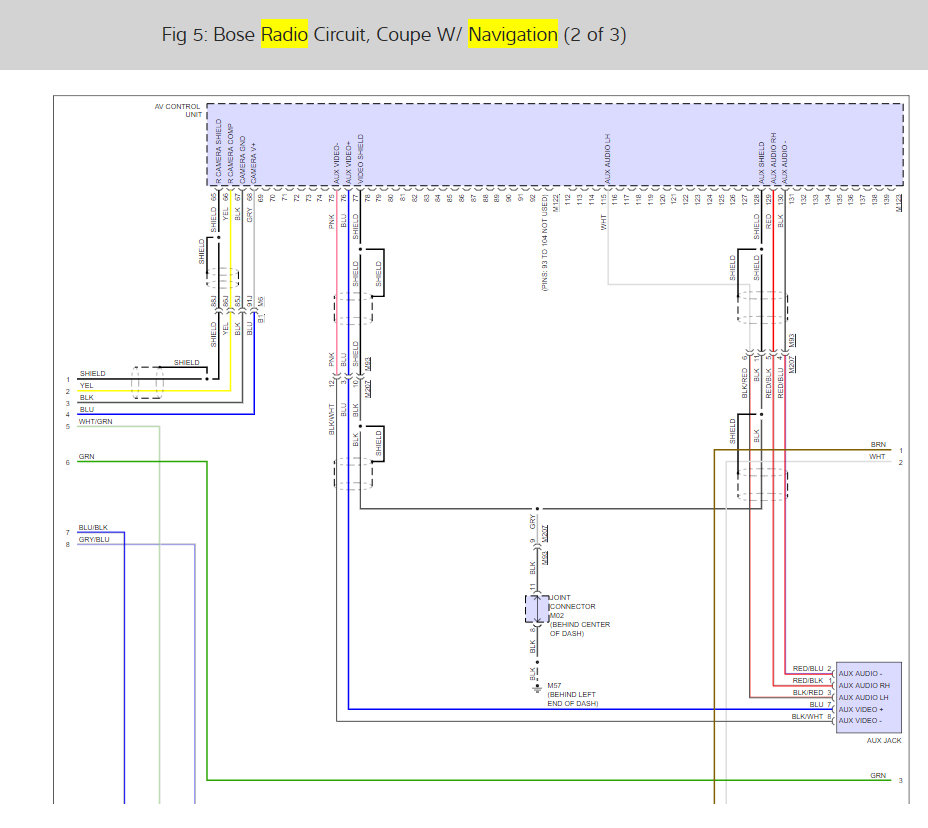Click the BLU/BLK wire label
Screen dimensions: 928x828
[93, 527]
